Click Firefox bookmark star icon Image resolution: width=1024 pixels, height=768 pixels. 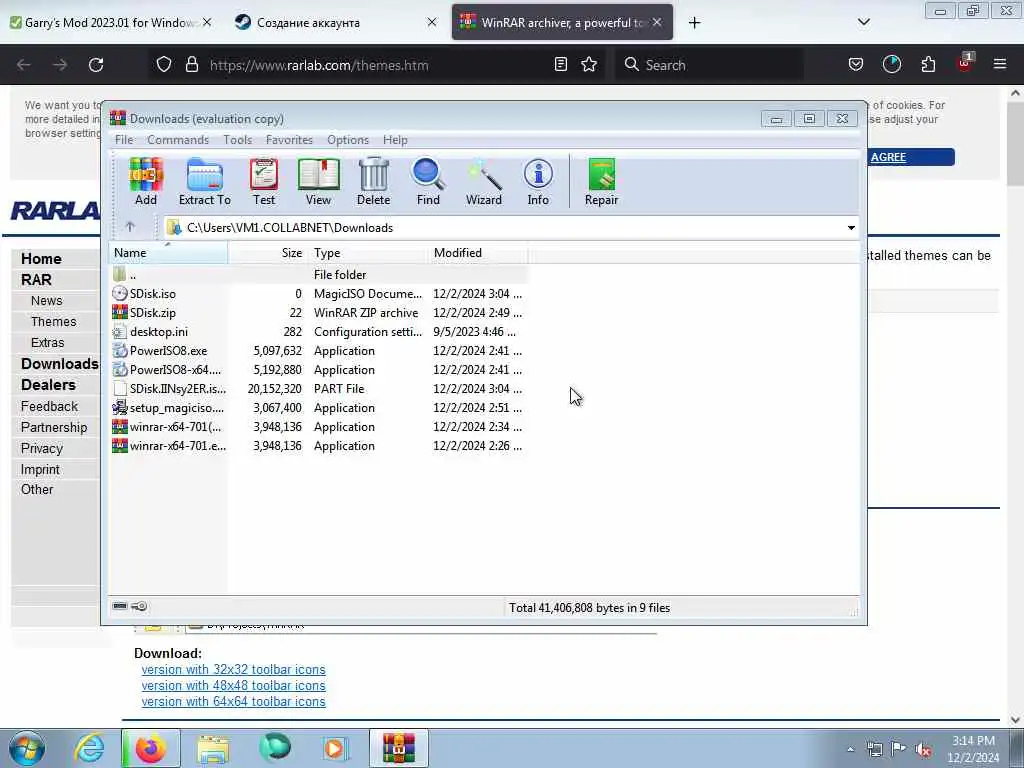pos(589,65)
